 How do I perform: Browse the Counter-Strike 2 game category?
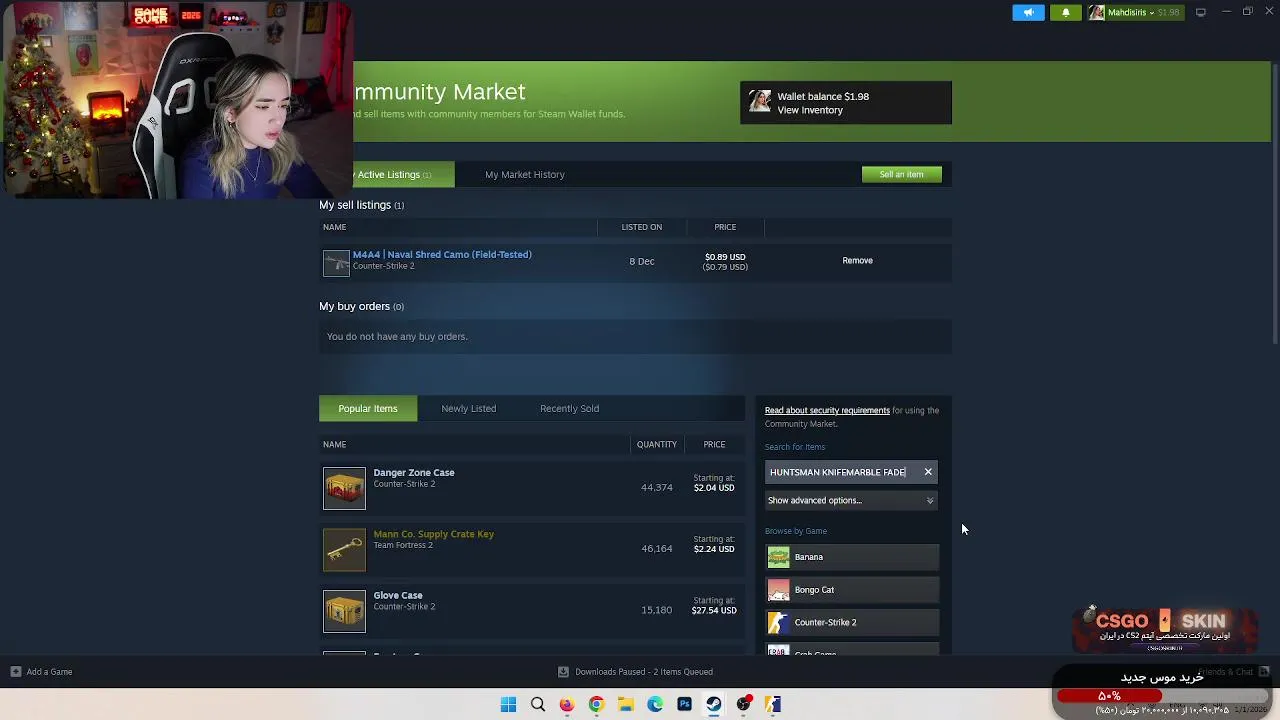pyautogui.click(x=852, y=622)
